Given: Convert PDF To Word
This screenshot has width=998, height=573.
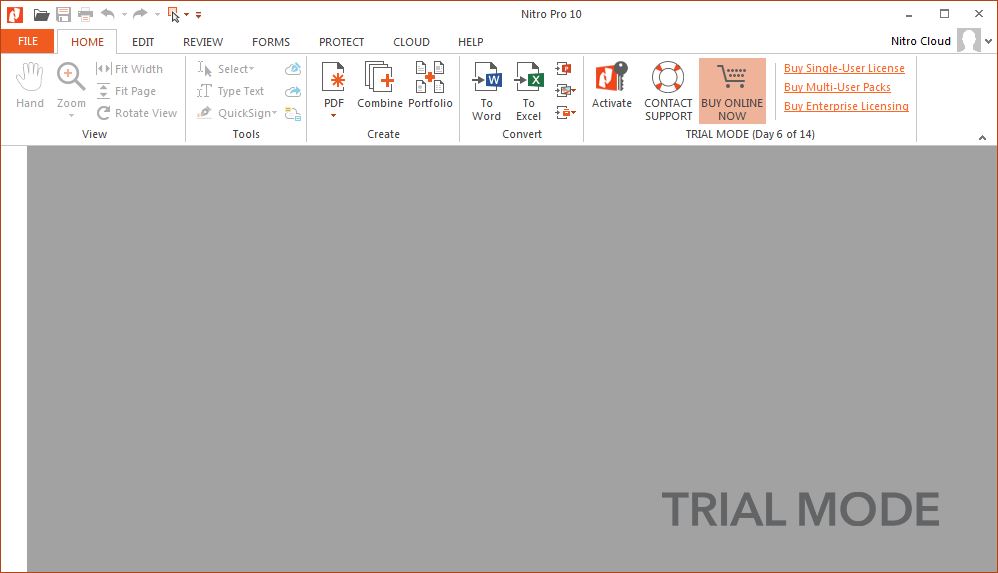Looking at the screenshot, I should tap(486, 91).
